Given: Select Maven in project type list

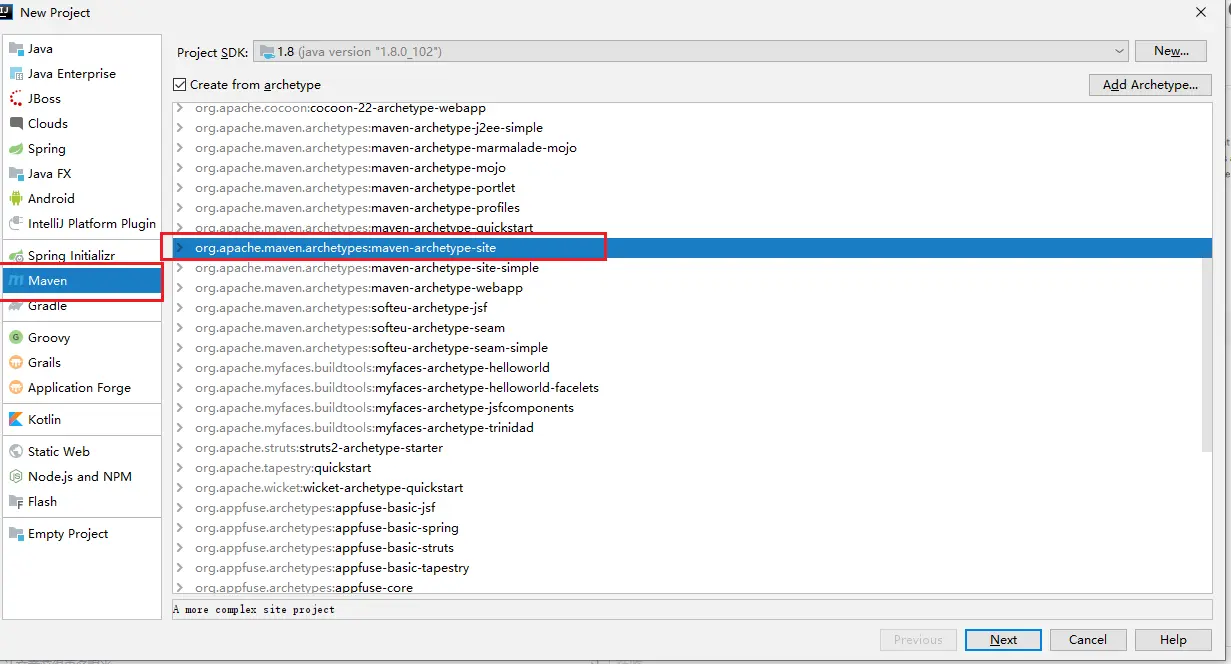Looking at the screenshot, I should [81, 281].
